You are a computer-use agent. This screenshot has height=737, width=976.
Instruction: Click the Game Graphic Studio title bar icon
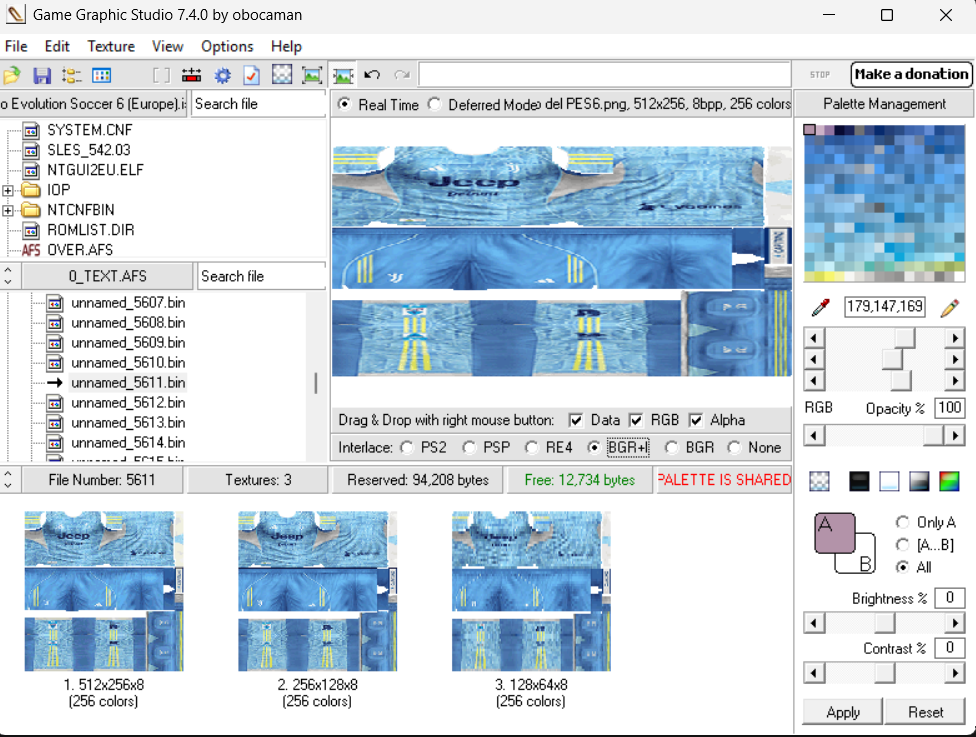pyautogui.click(x=16, y=14)
